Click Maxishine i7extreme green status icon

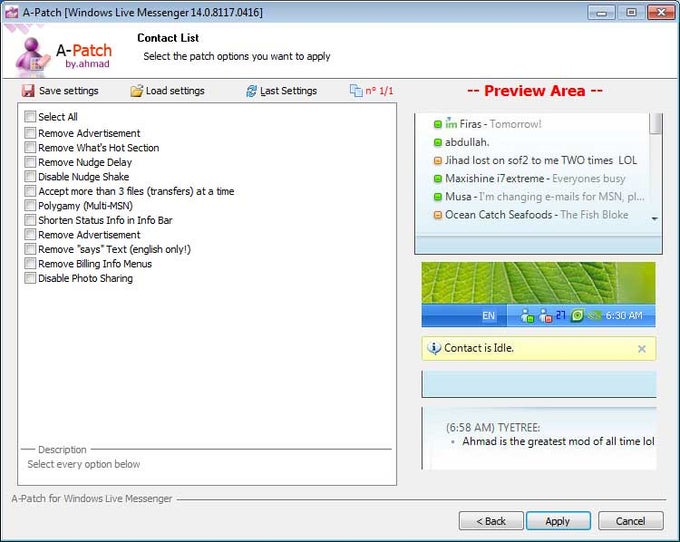438,179
